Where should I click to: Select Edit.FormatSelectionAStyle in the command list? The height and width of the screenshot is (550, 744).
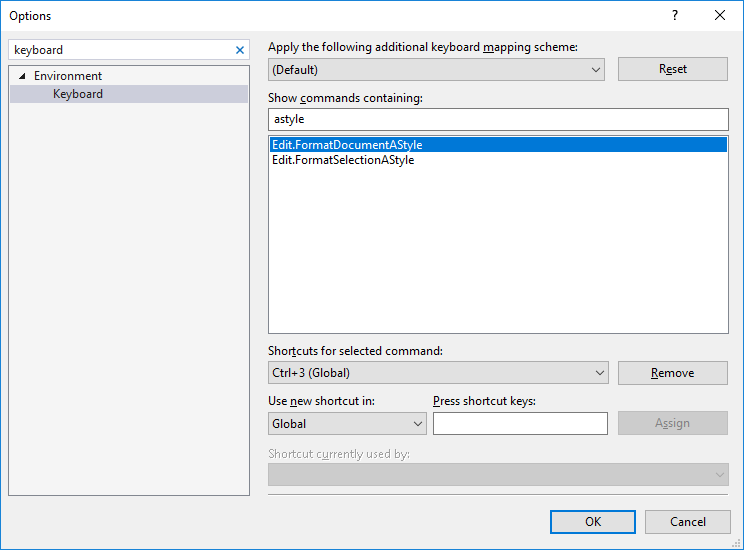coord(343,160)
